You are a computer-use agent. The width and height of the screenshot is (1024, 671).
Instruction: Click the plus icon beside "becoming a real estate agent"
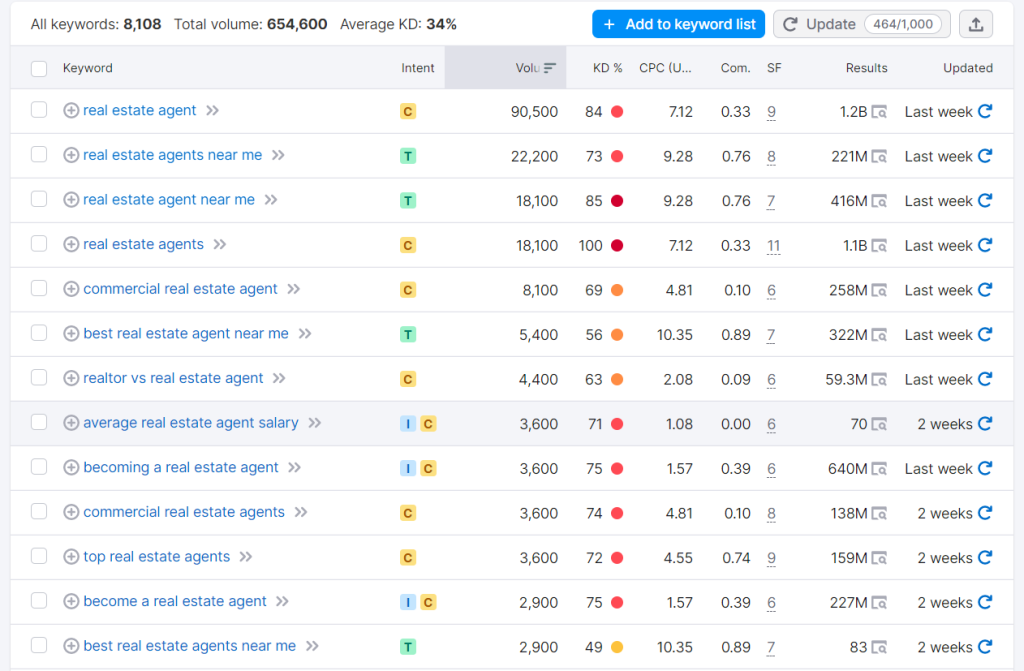(x=71, y=467)
